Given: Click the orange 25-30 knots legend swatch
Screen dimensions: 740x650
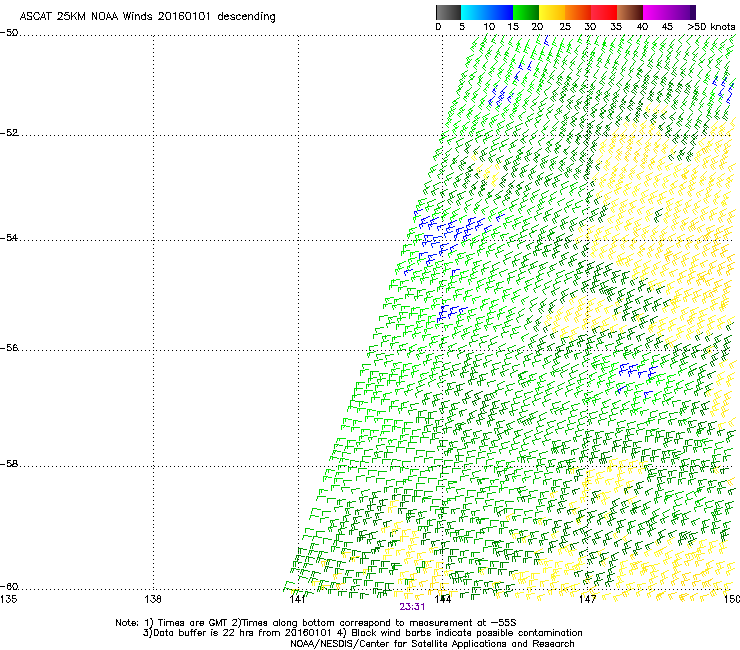Looking at the screenshot, I should pyautogui.click(x=578, y=12).
